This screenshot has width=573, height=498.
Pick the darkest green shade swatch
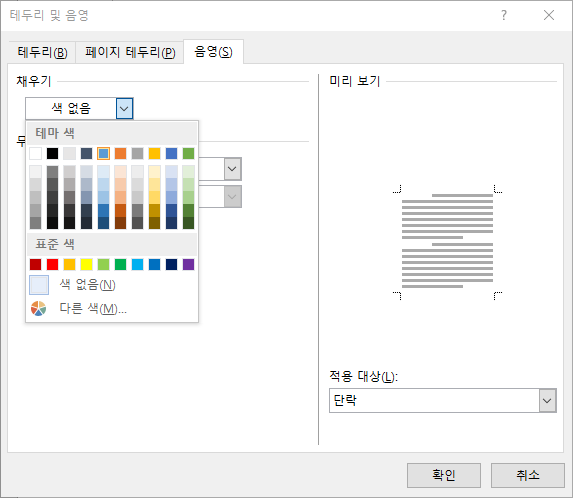click(x=189, y=223)
